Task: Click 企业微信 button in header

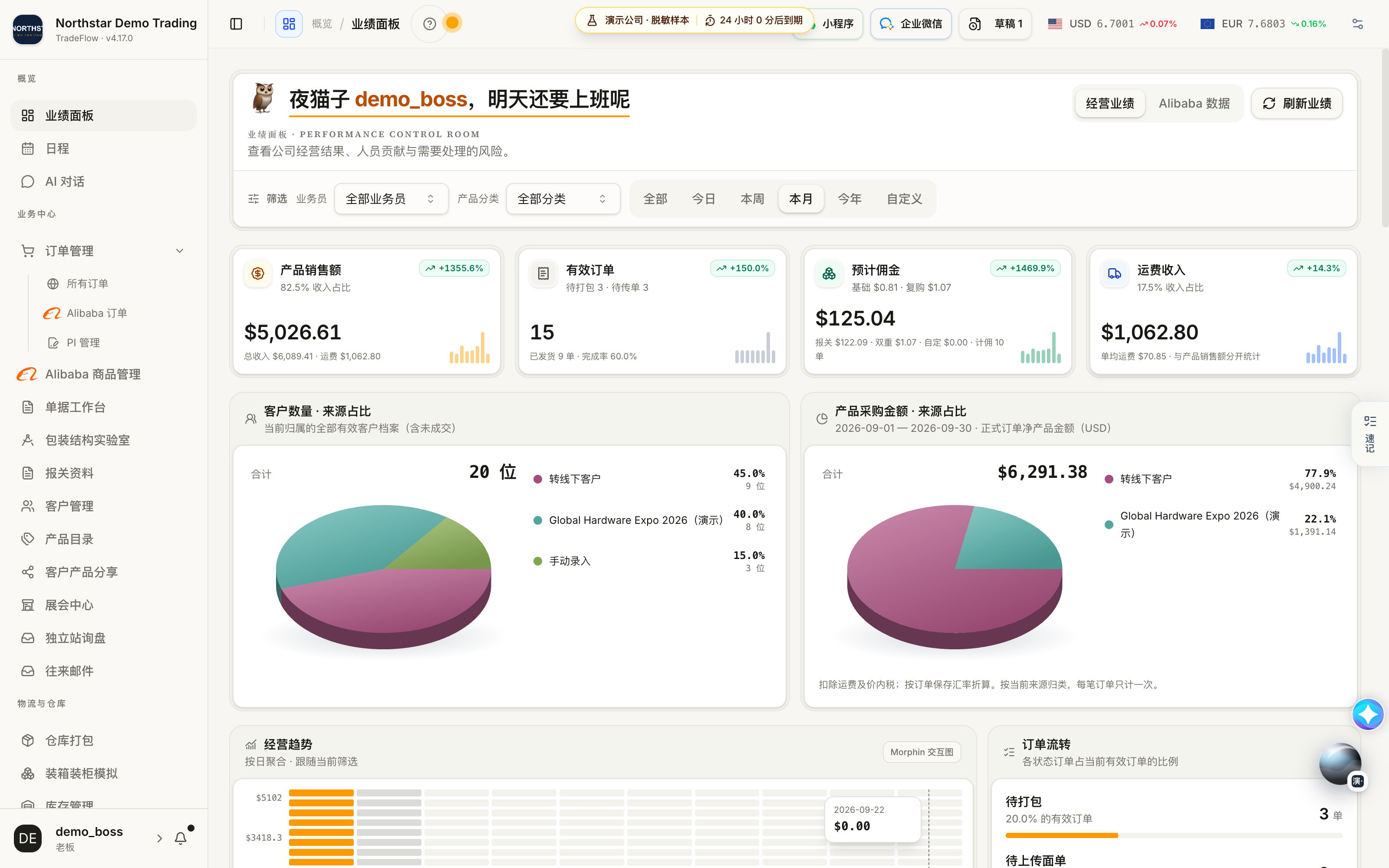Action: [910, 23]
